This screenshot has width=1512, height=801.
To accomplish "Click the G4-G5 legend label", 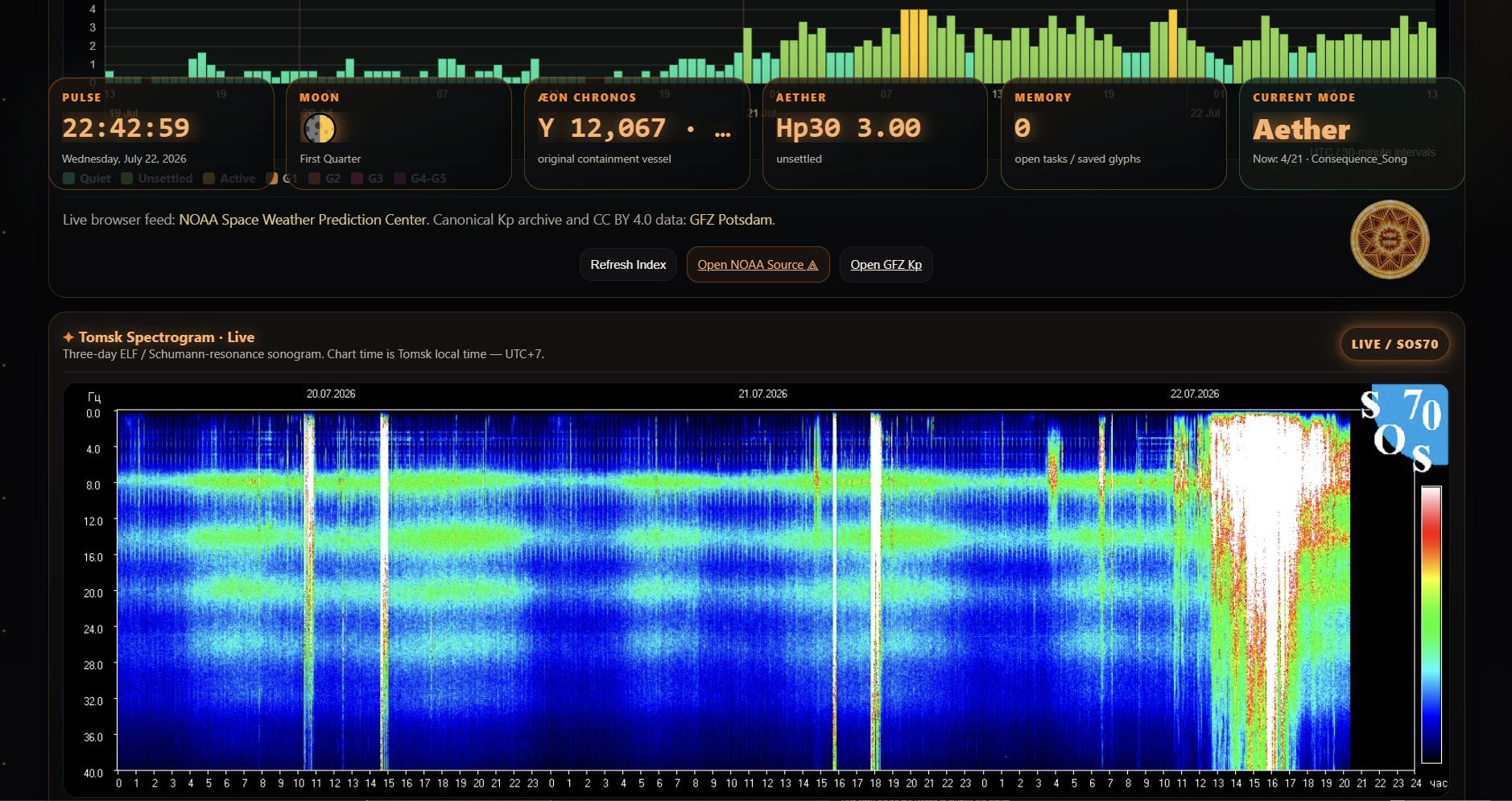I will [428, 179].
